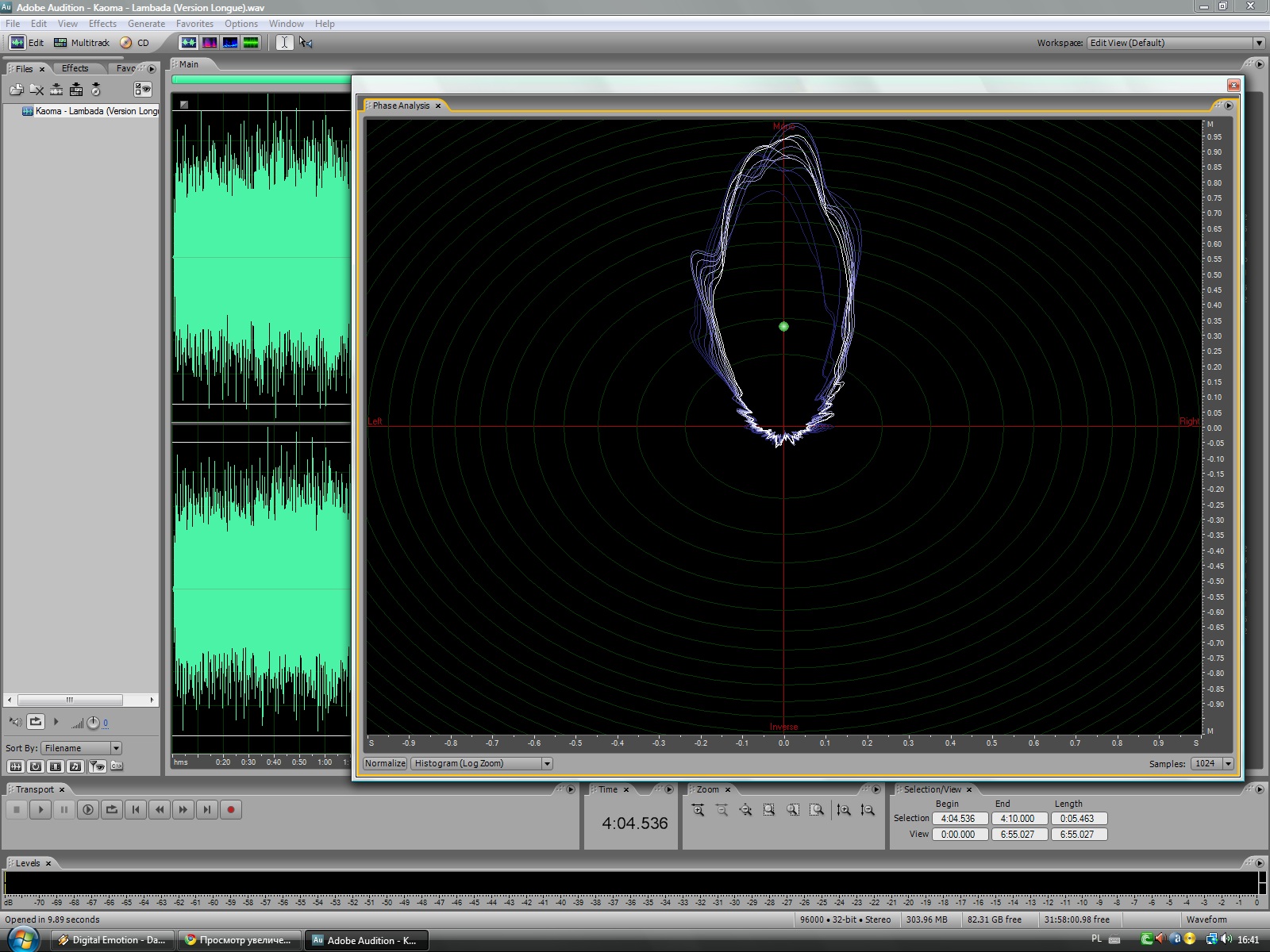Adjust the preview volume knob

[x=93, y=723]
